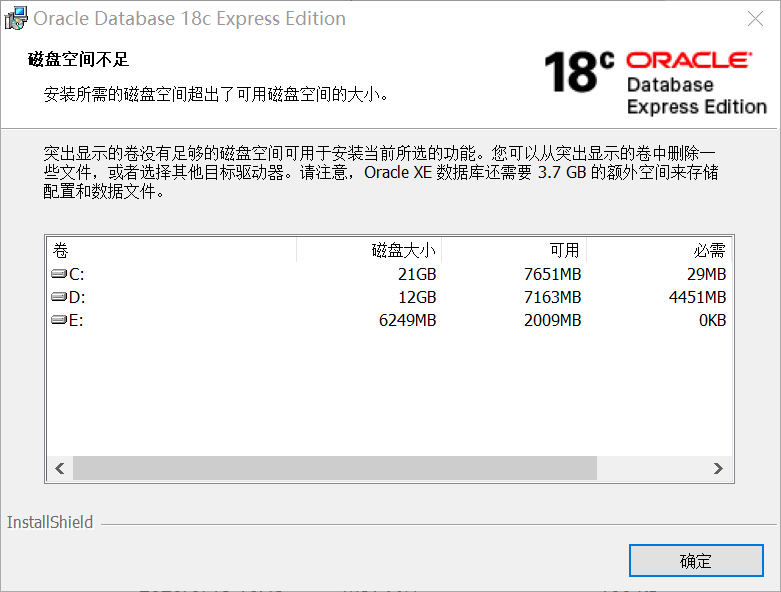Click the left arrow of horizontal scrollbar
Viewport: 781px width, 592px height.
60,468
